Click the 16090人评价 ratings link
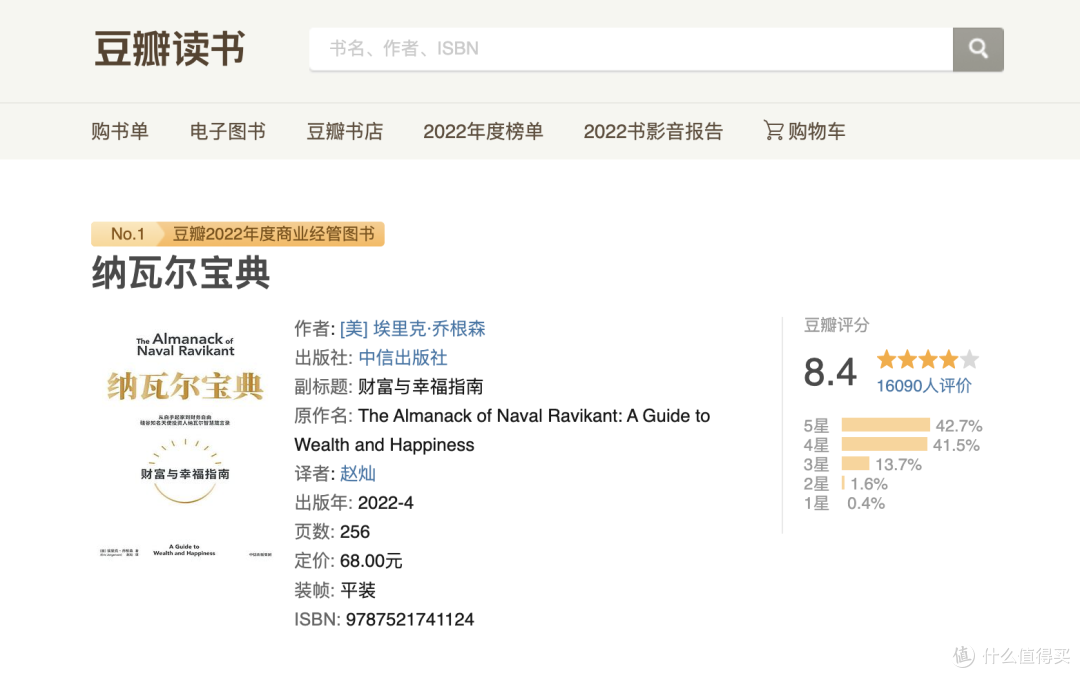The width and height of the screenshot is (1080, 678). pos(924,386)
